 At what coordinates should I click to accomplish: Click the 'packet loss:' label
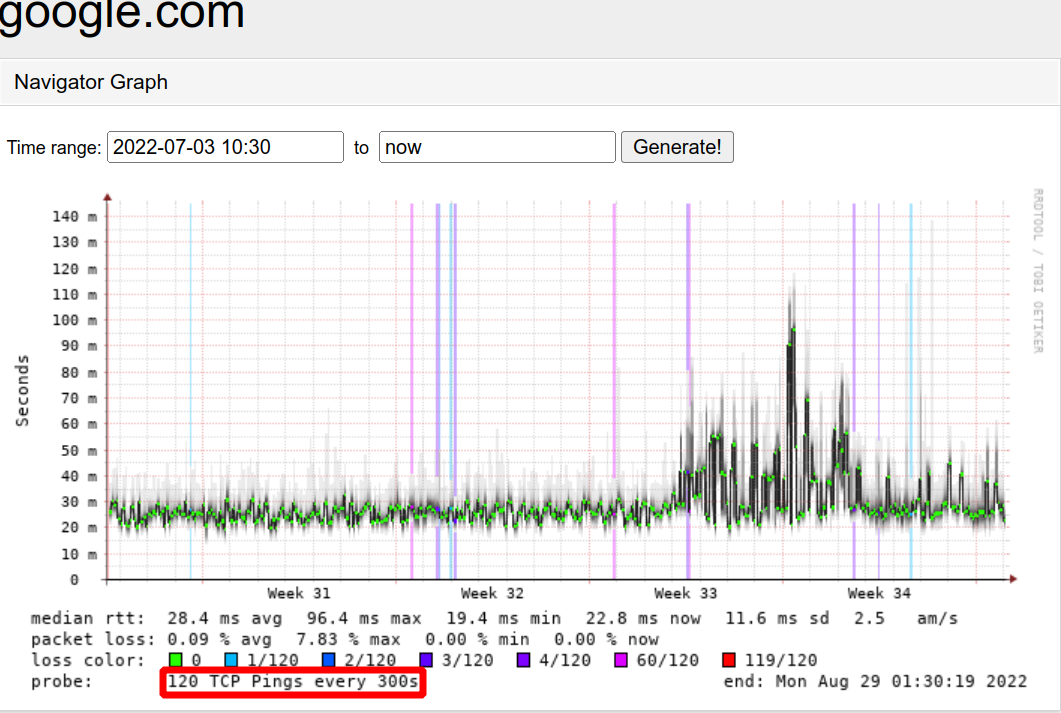pos(93,639)
